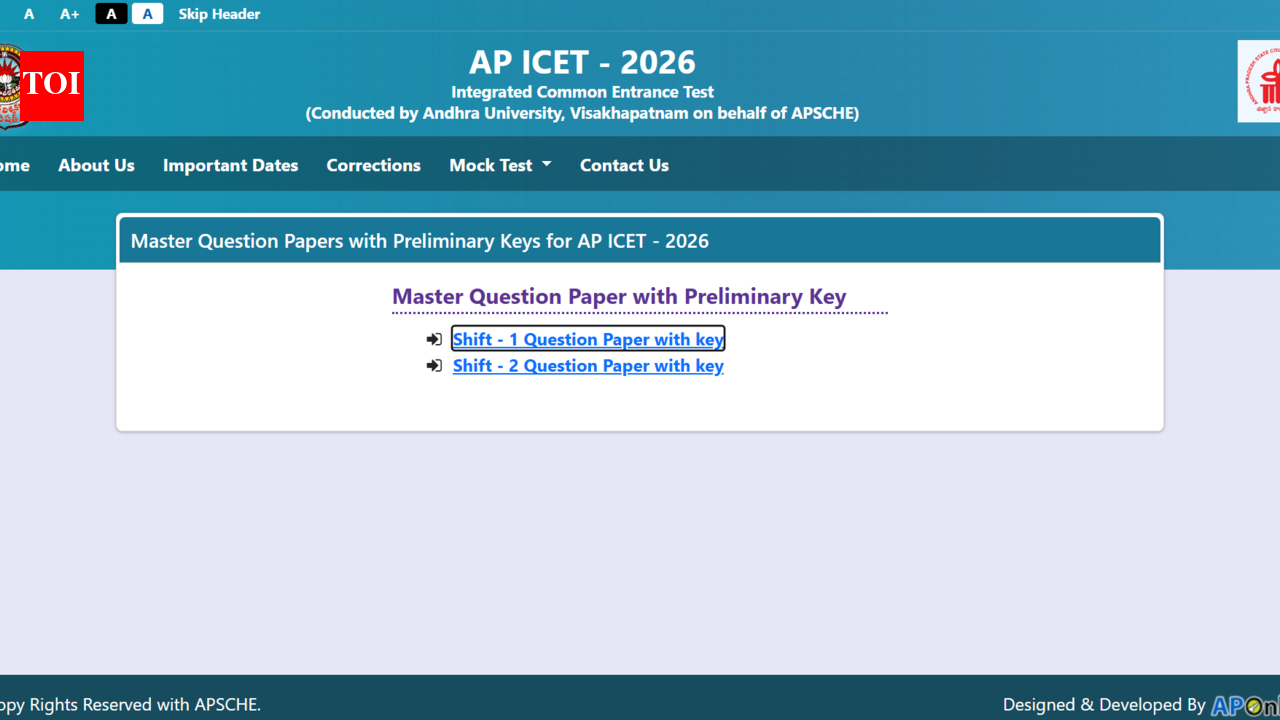
Task: Click the APOnline logo in footer
Action: [x=1245, y=705]
